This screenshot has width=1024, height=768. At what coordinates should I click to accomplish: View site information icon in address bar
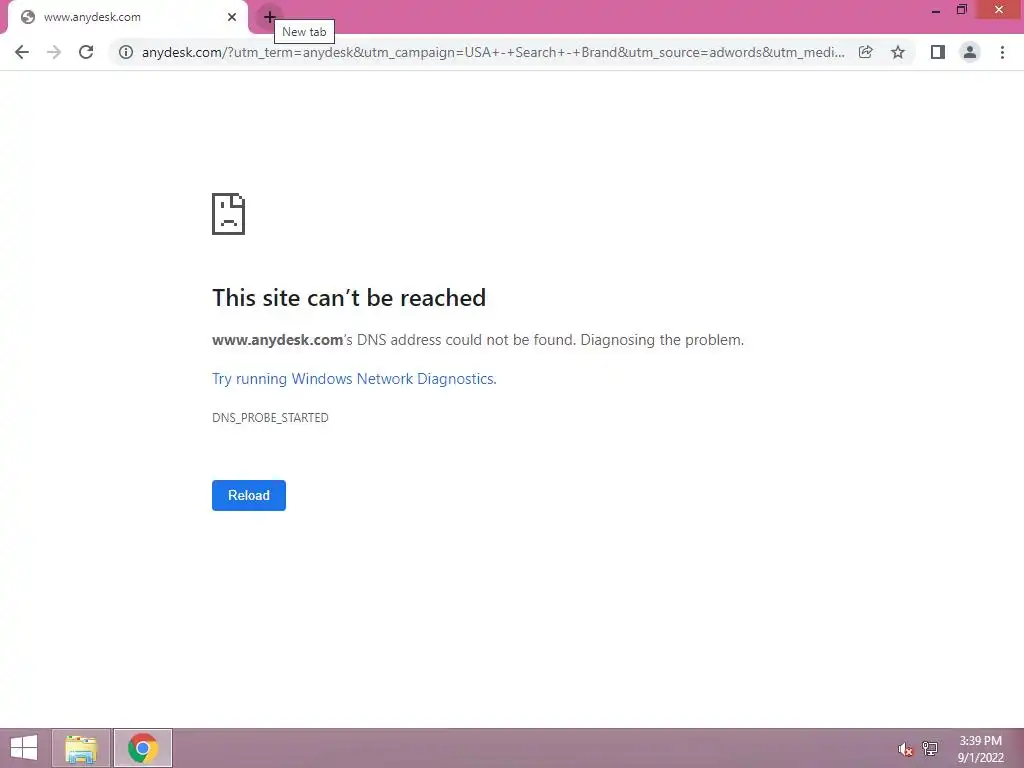[126, 52]
